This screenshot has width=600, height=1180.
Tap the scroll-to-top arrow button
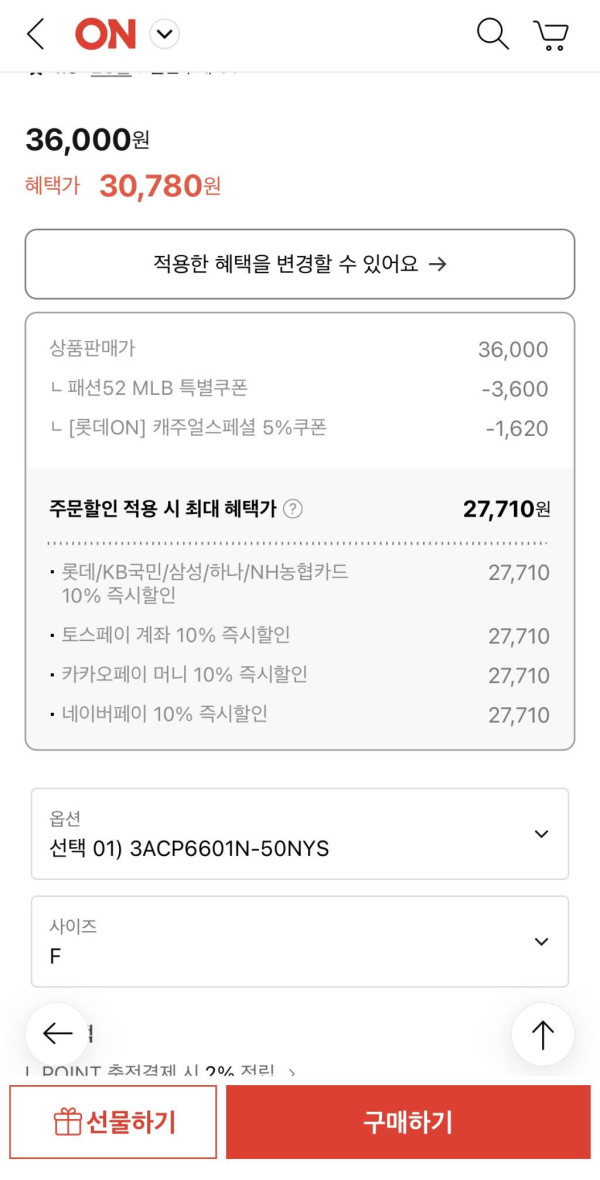click(542, 1034)
